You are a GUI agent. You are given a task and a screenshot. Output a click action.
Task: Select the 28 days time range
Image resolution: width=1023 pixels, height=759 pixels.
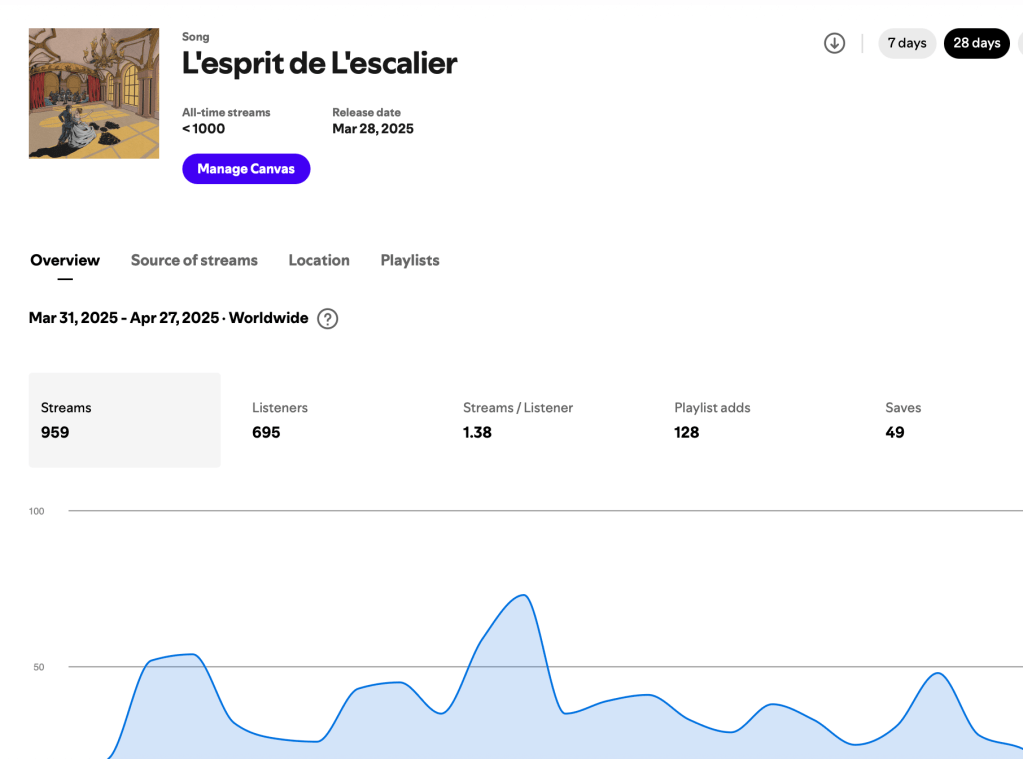pos(976,43)
